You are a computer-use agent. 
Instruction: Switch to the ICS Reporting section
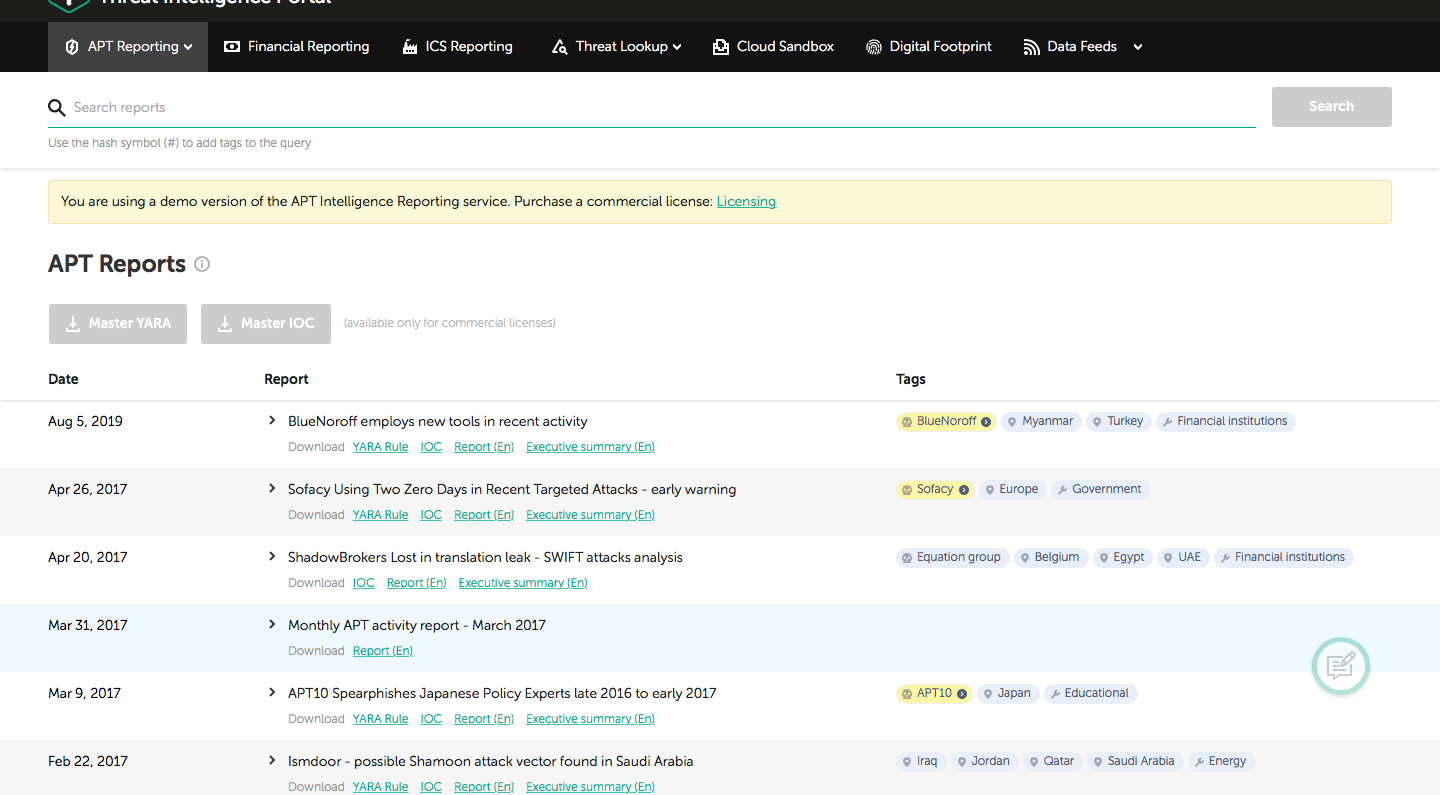pos(458,47)
